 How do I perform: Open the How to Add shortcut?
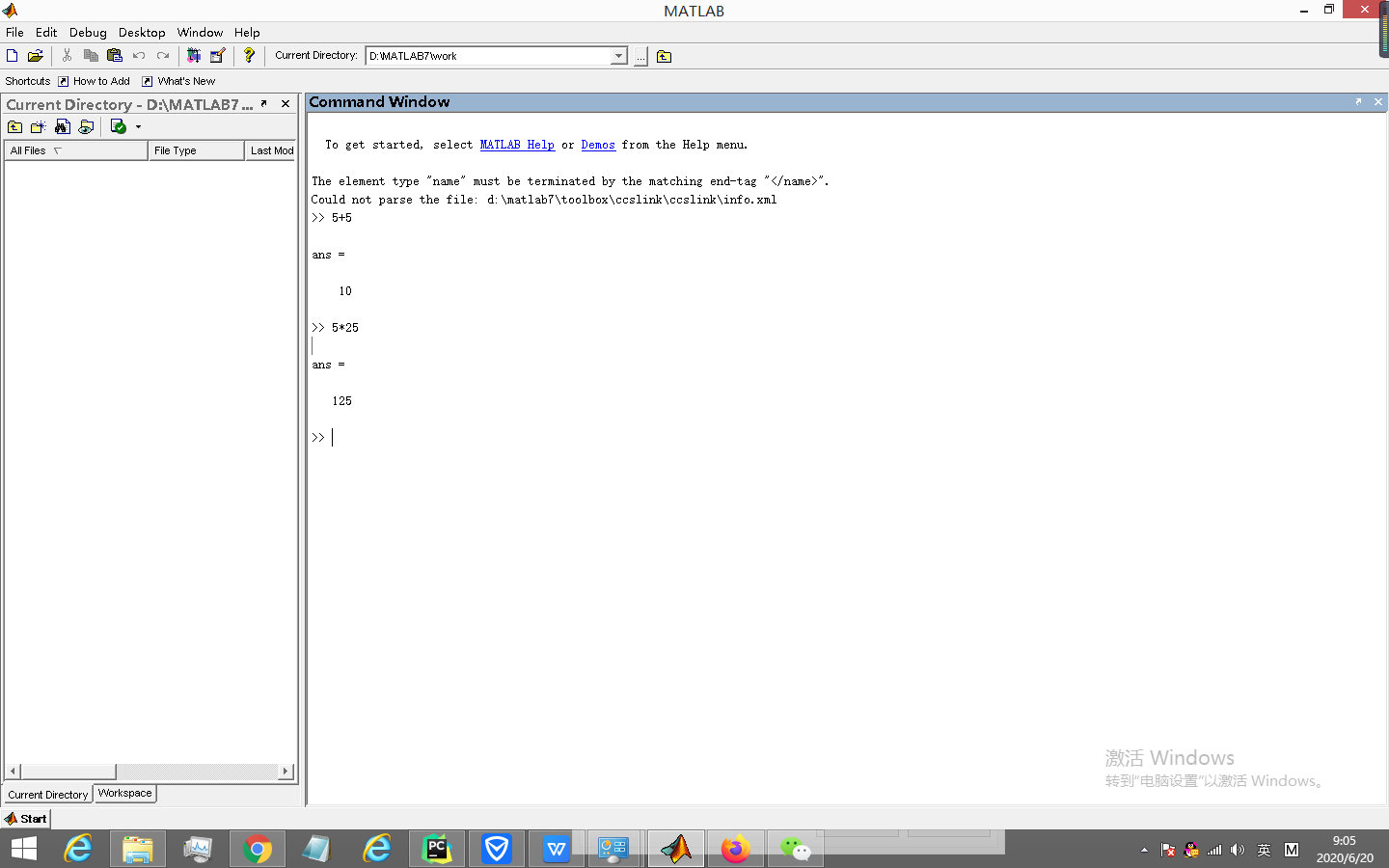[94, 81]
